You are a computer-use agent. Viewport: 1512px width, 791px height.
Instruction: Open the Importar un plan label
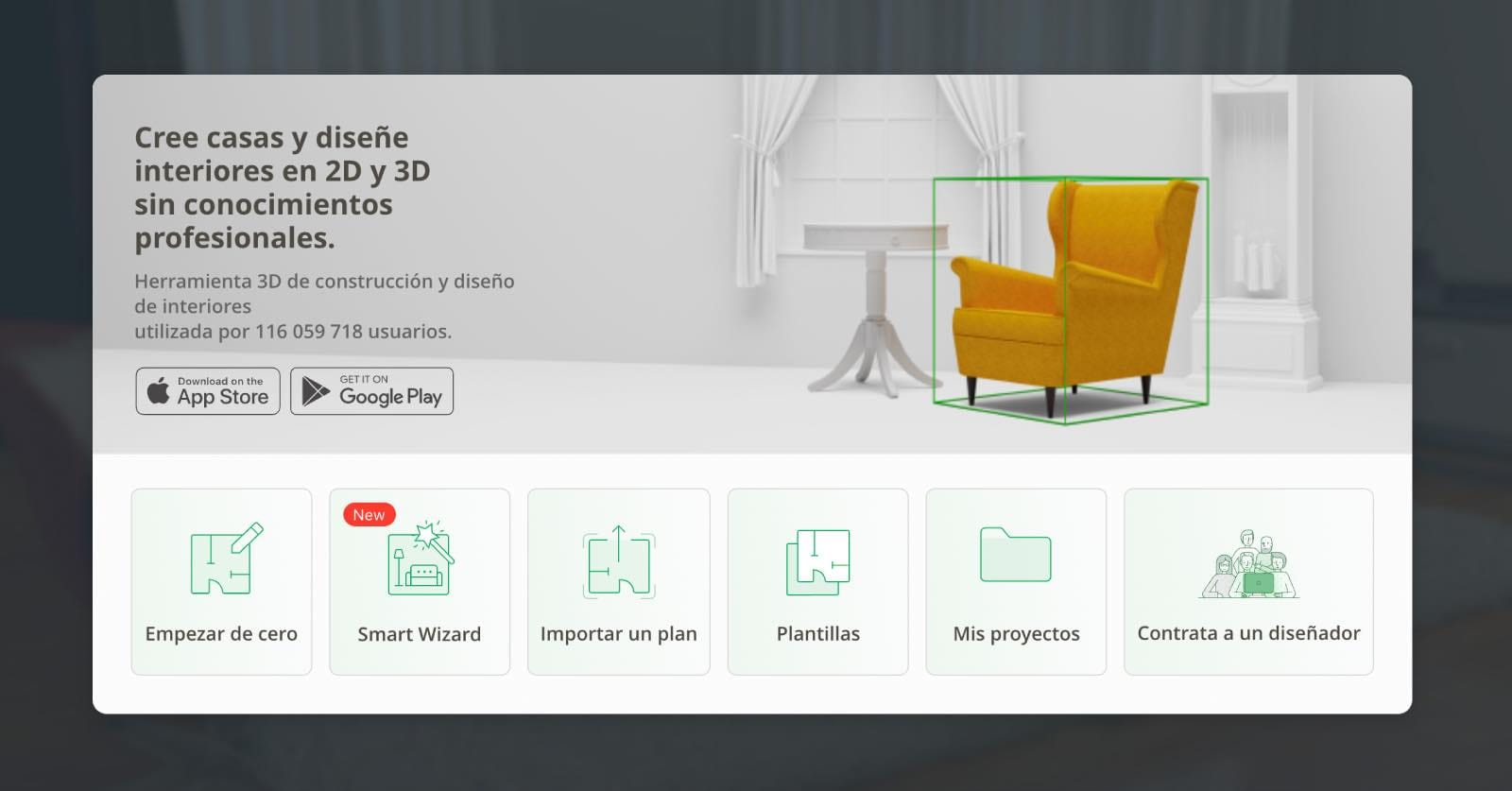(x=618, y=634)
